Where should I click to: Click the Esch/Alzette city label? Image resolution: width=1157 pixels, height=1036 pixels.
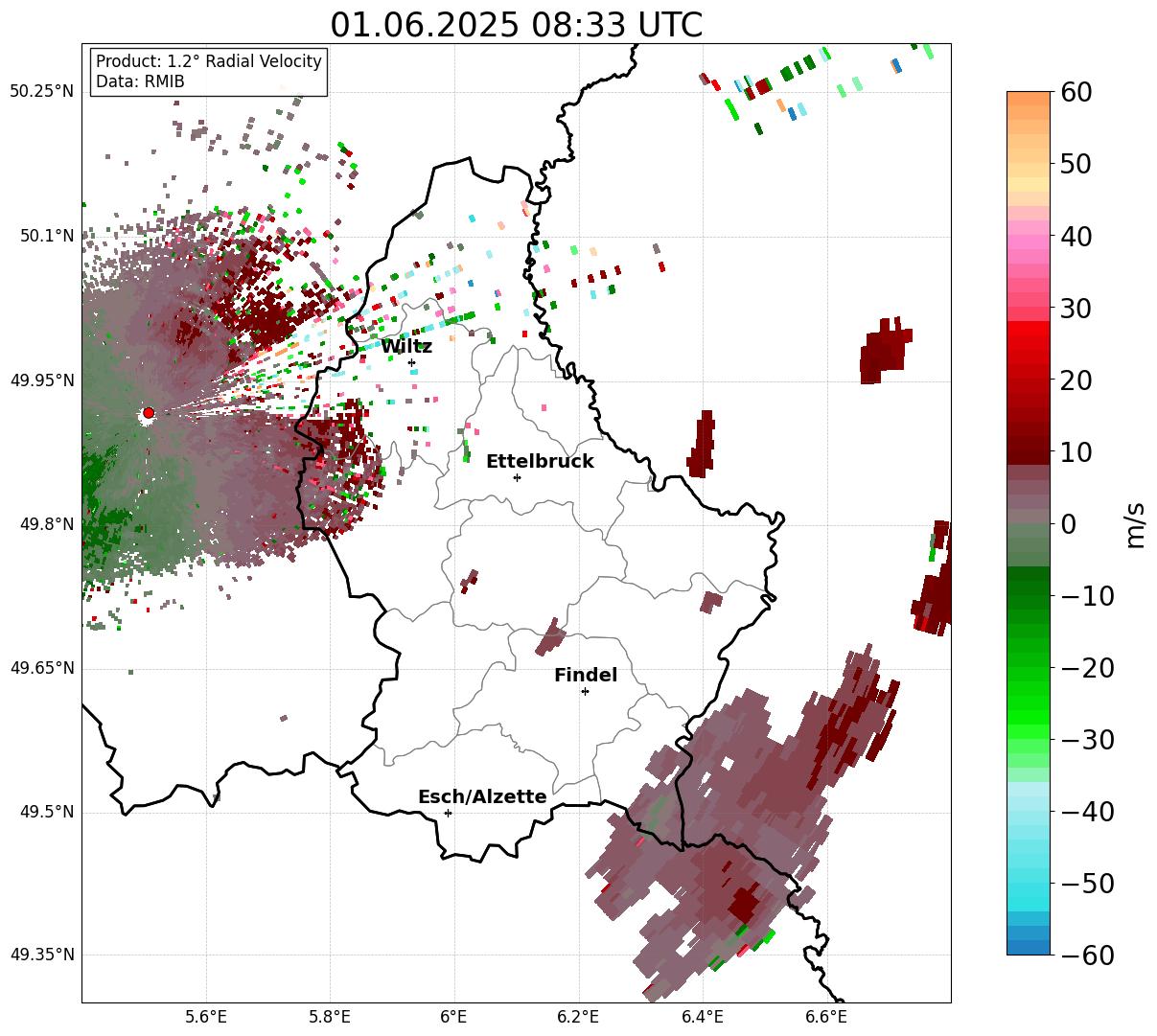tap(482, 797)
